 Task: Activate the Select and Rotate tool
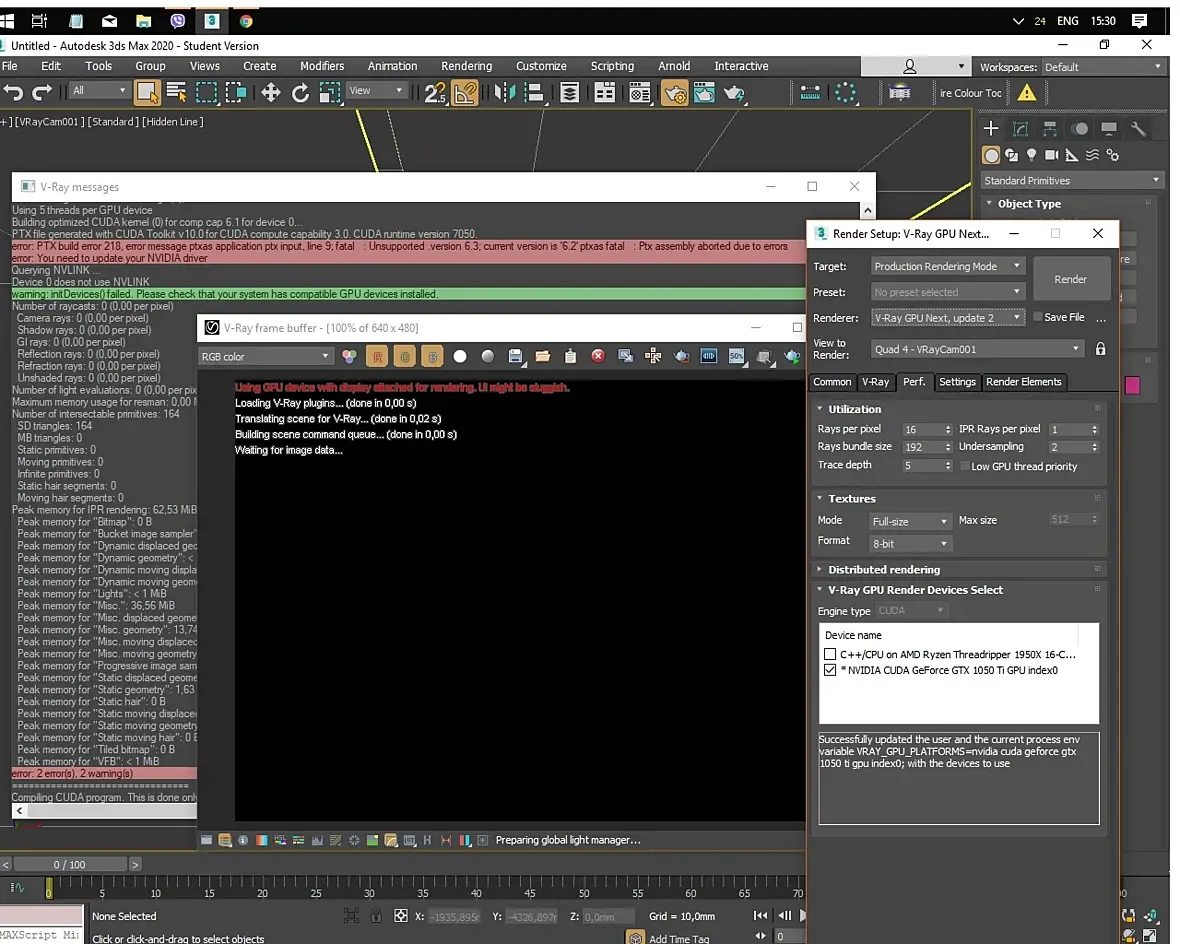click(300, 93)
